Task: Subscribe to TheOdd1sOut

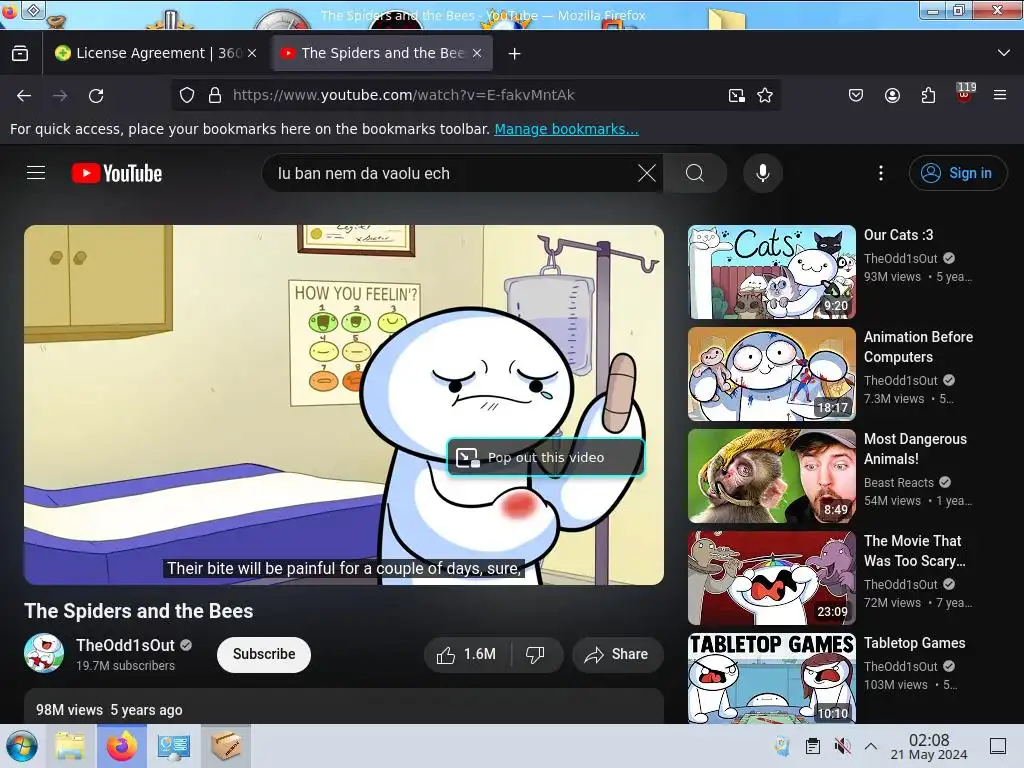Action: tap(264, 654)
